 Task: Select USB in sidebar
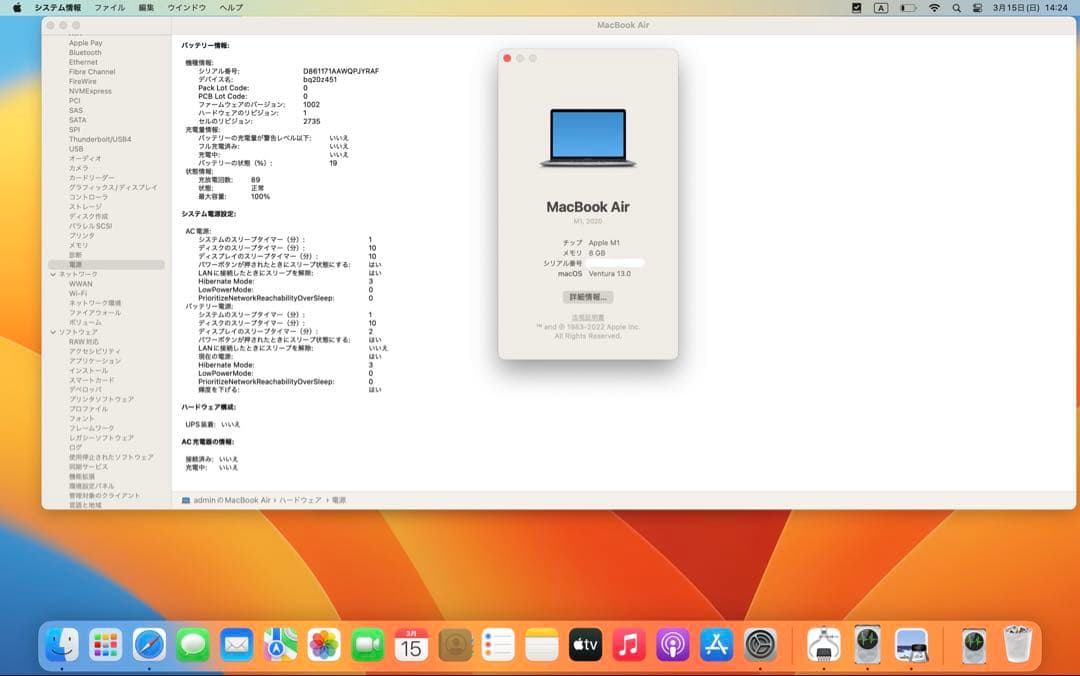(x=76, y=149)
